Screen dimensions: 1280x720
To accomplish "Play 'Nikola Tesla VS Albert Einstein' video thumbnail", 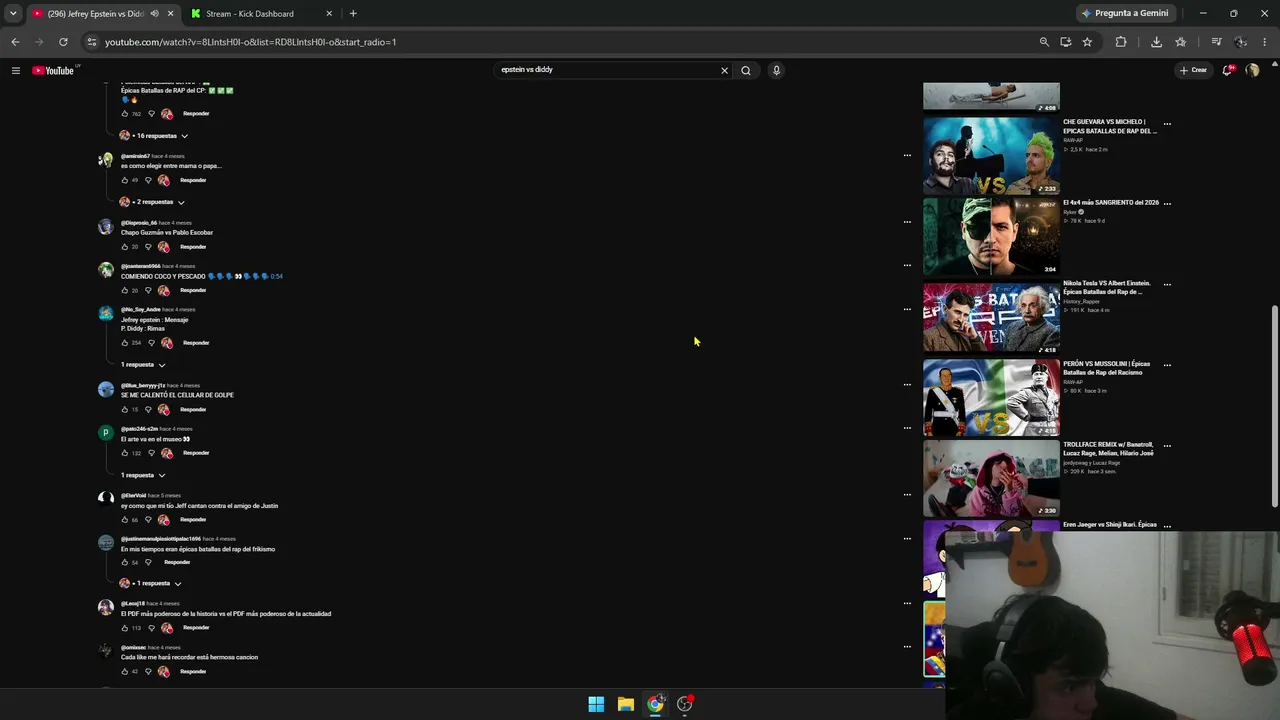I will click(991, 318).
